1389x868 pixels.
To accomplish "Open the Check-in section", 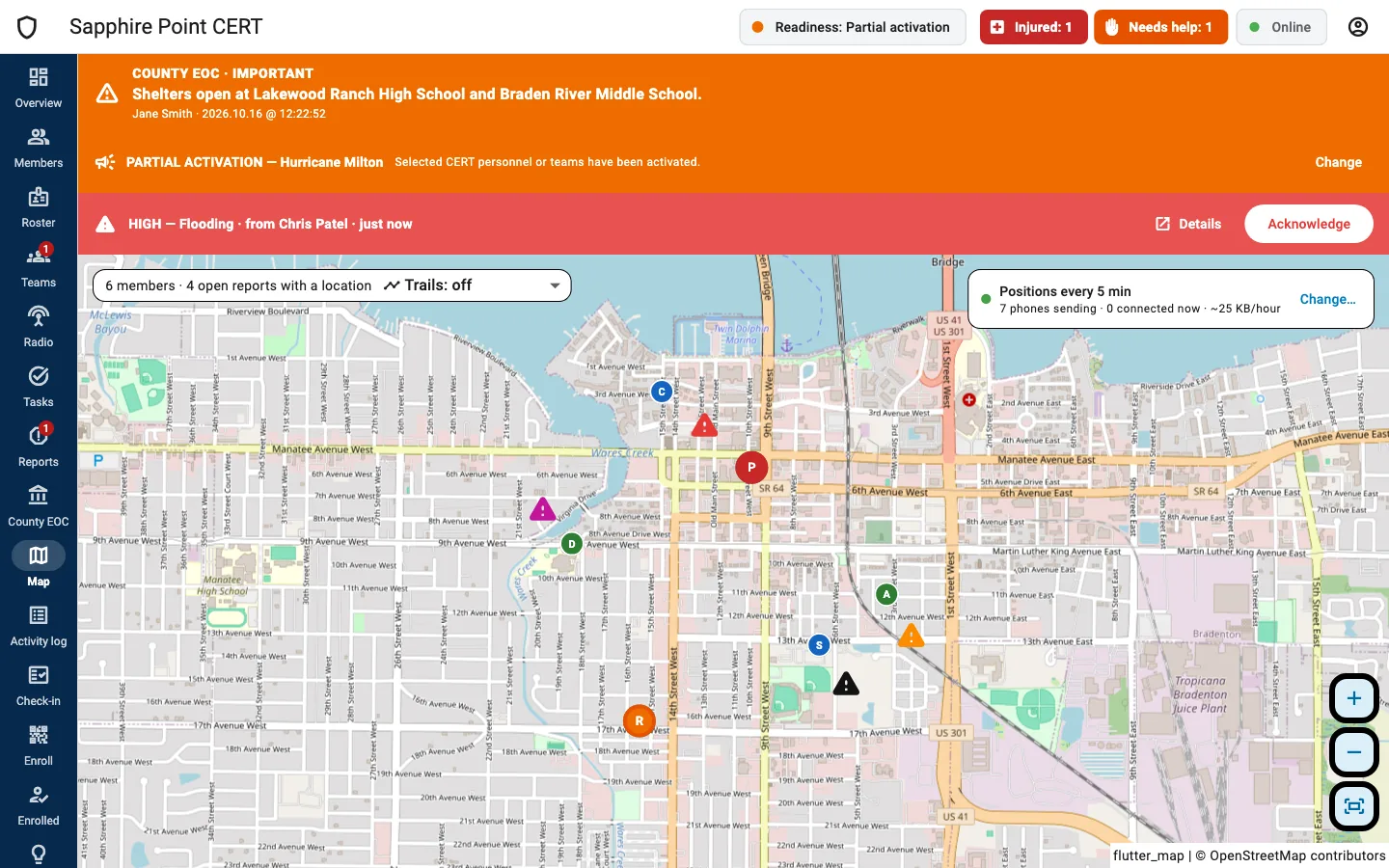I will click(x=39, y=686).
